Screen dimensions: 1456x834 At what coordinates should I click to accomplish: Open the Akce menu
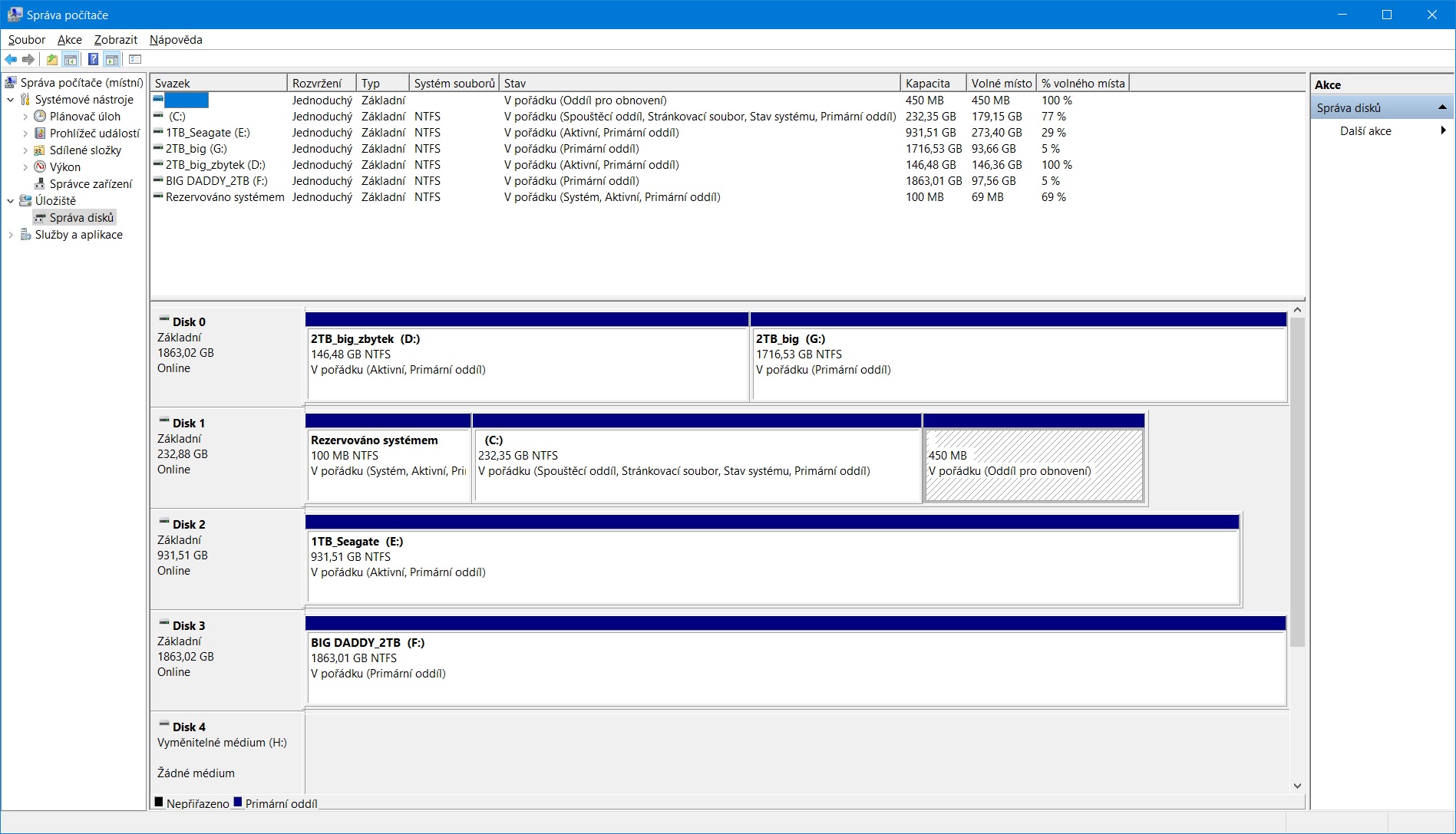[x=69, y=40]
